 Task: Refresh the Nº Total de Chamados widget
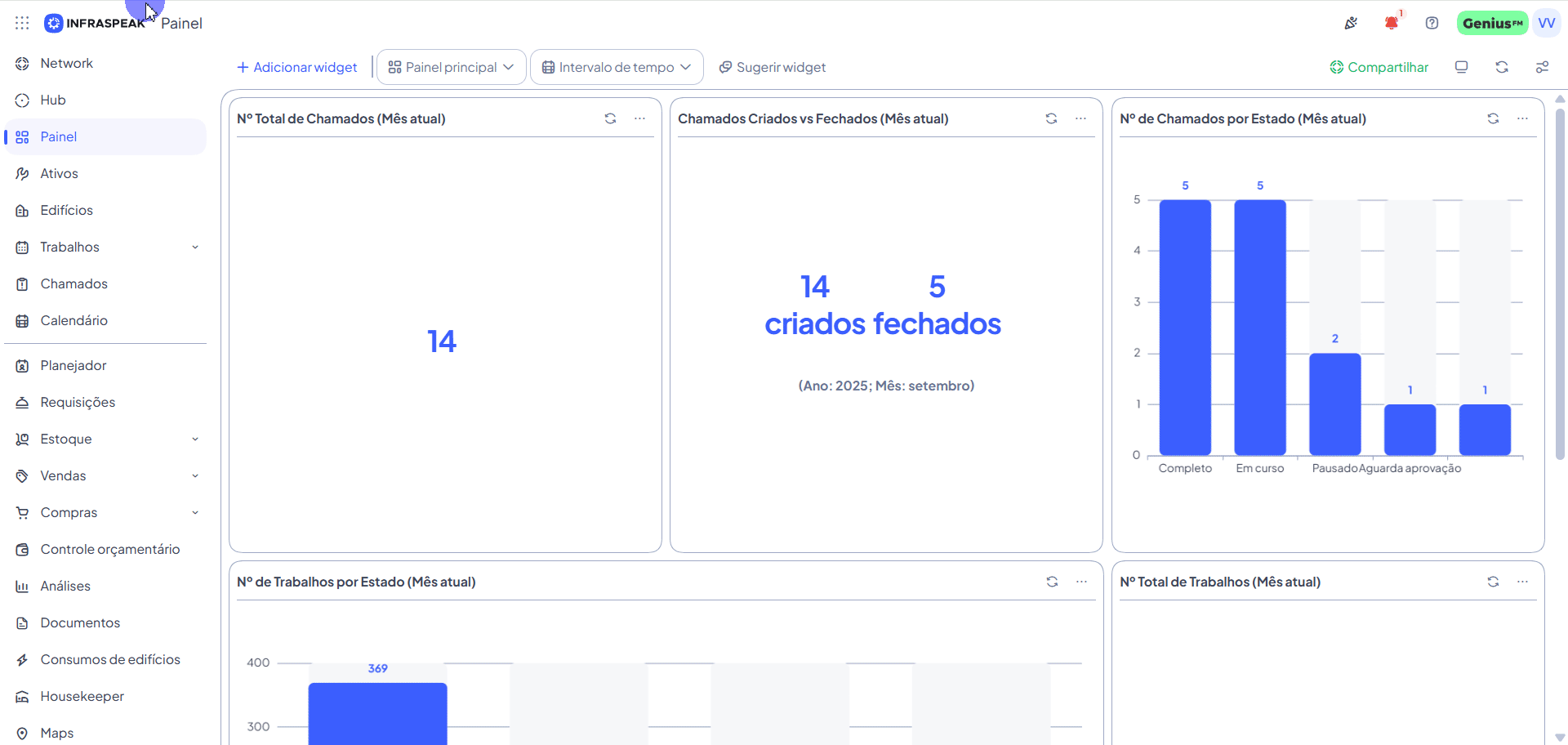point(610,118)
